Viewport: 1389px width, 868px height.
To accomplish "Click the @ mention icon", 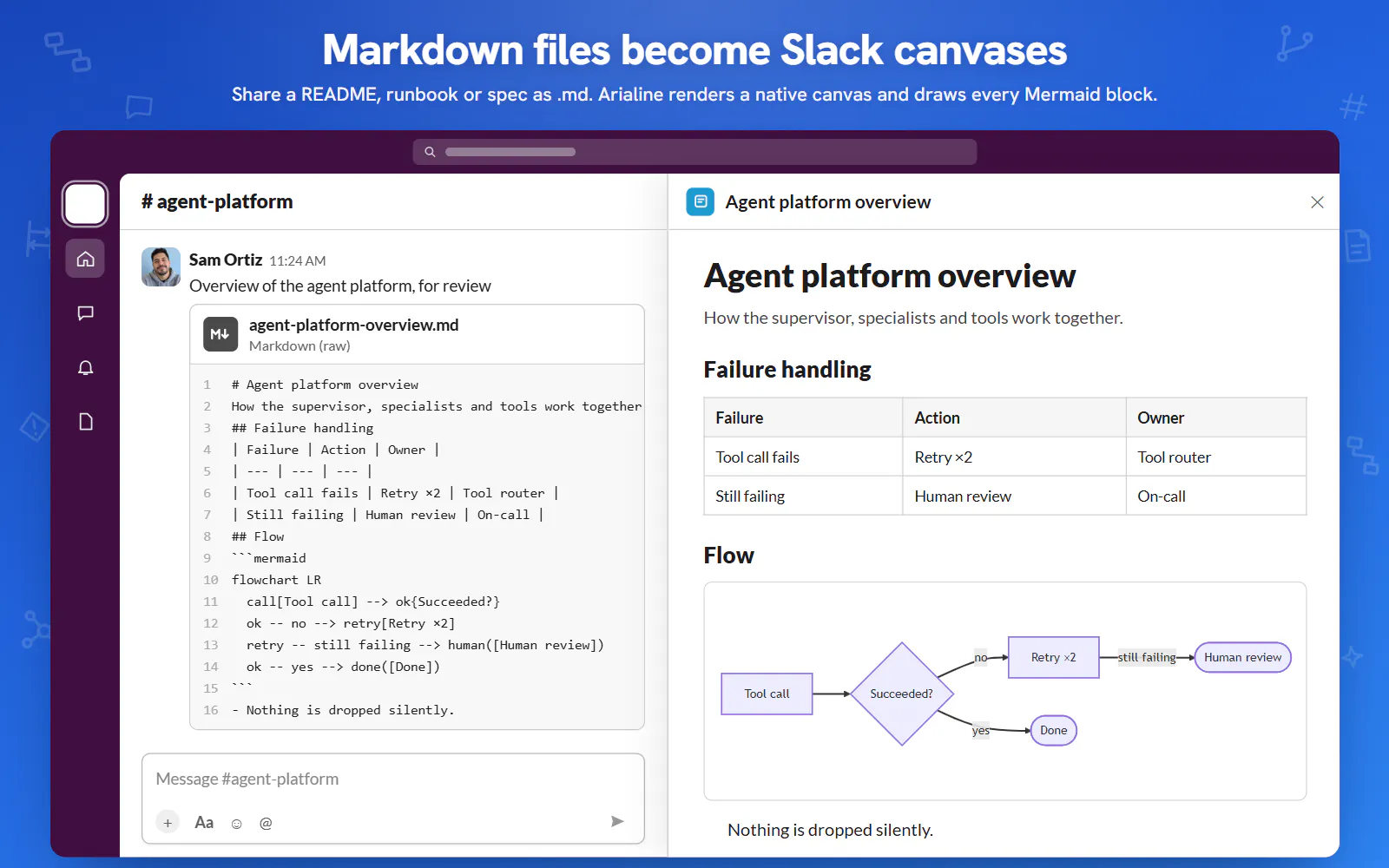I will point(266,823).
